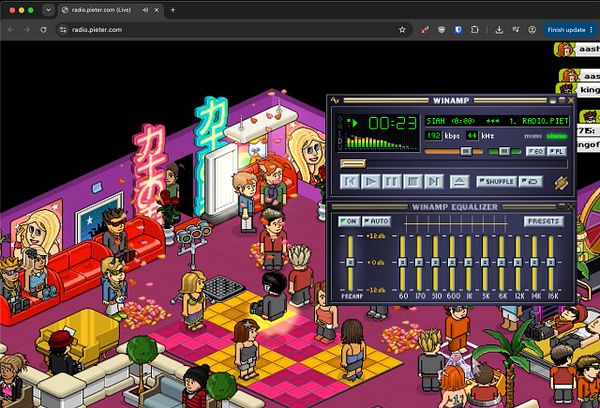Click the Winamp shade mode button
Viewport: 600px width, 408px height.
click(x=562, y=100)
